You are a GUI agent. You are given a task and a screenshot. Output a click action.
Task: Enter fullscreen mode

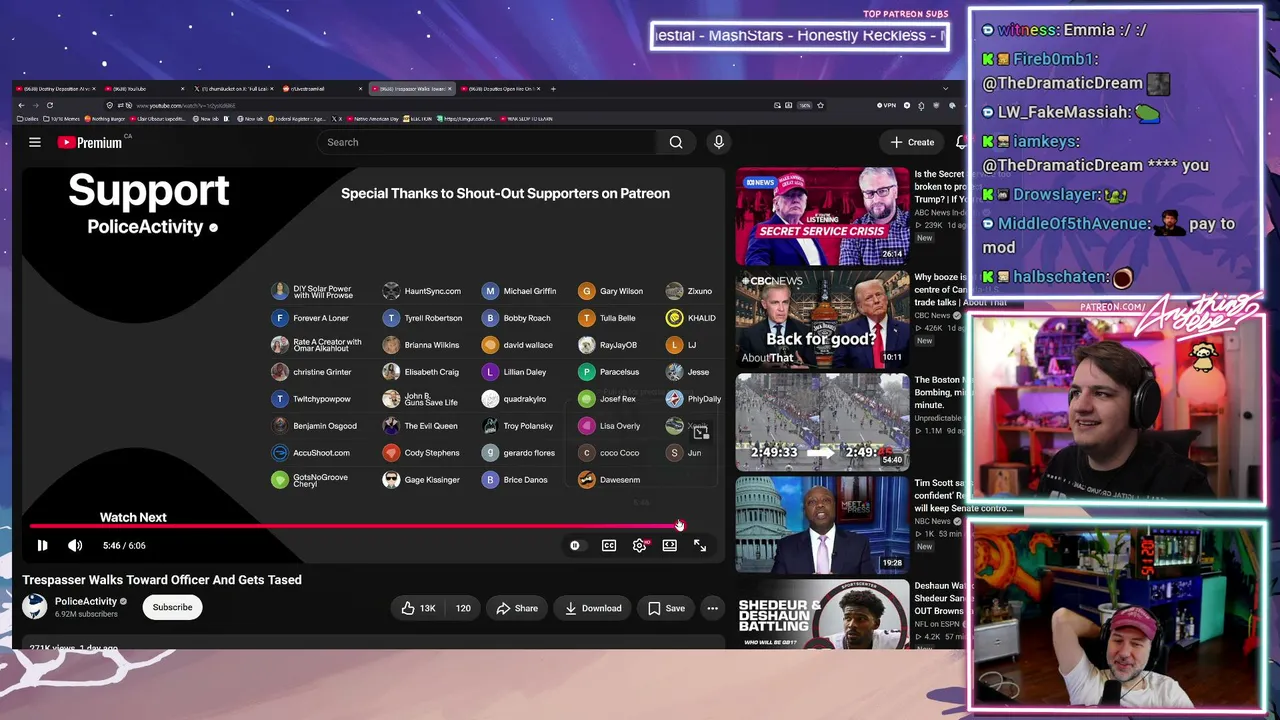coord(700,545)
